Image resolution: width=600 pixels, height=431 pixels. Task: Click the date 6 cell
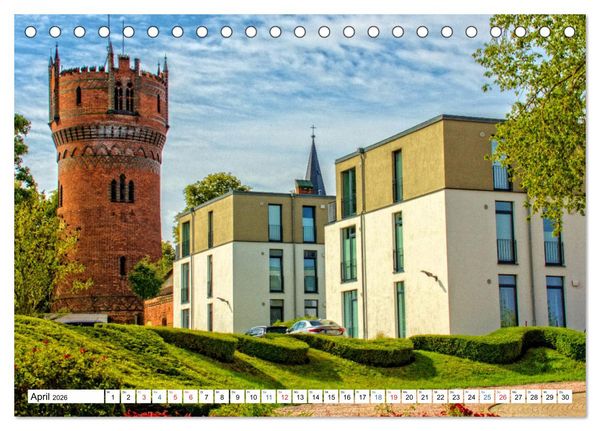[x=191, y=397]
